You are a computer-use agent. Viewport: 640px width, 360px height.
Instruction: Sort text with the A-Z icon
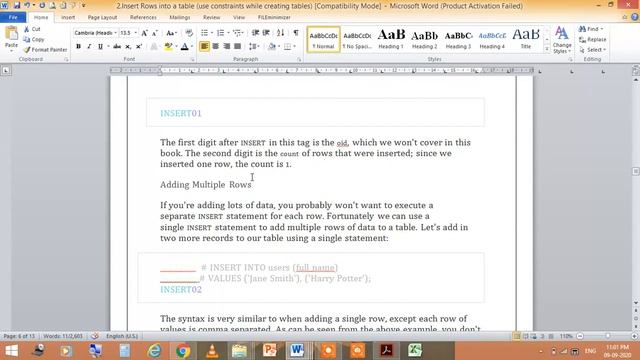(280, 33)
